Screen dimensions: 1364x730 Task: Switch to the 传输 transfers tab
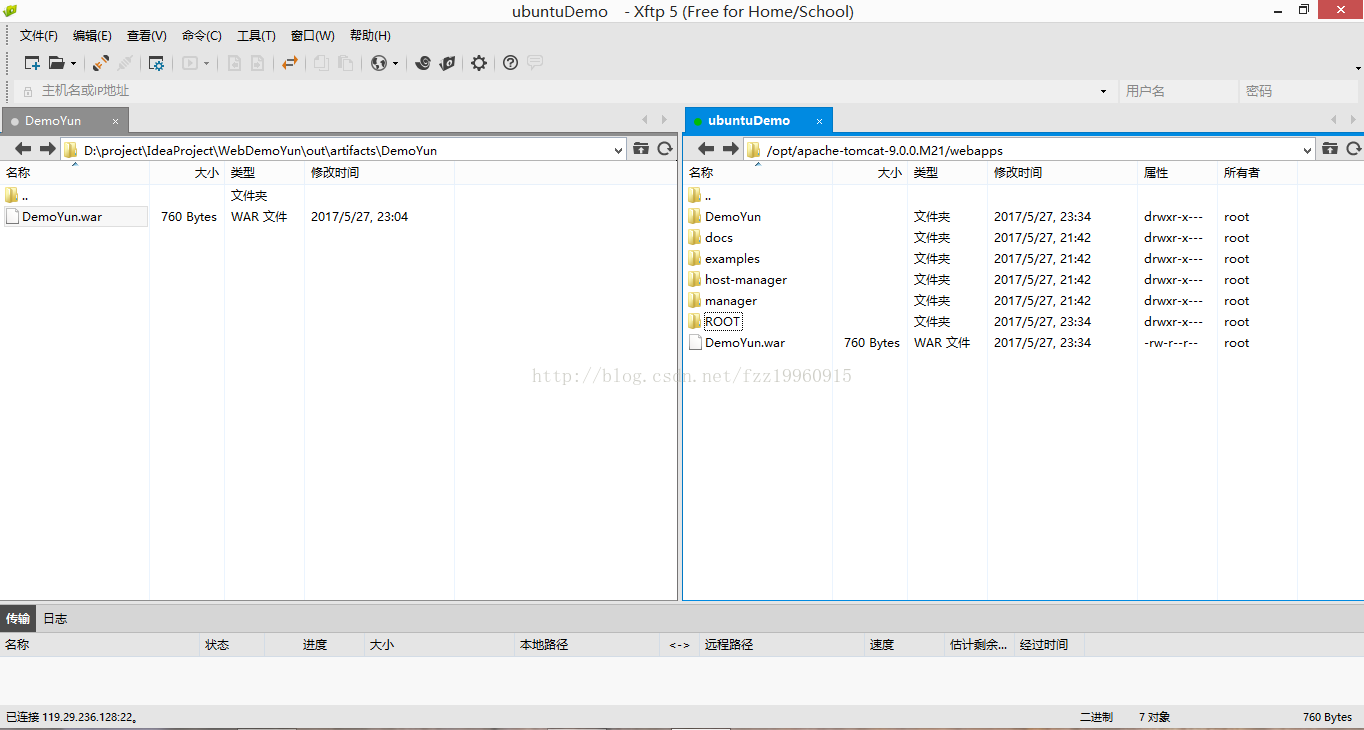point(18,619)
